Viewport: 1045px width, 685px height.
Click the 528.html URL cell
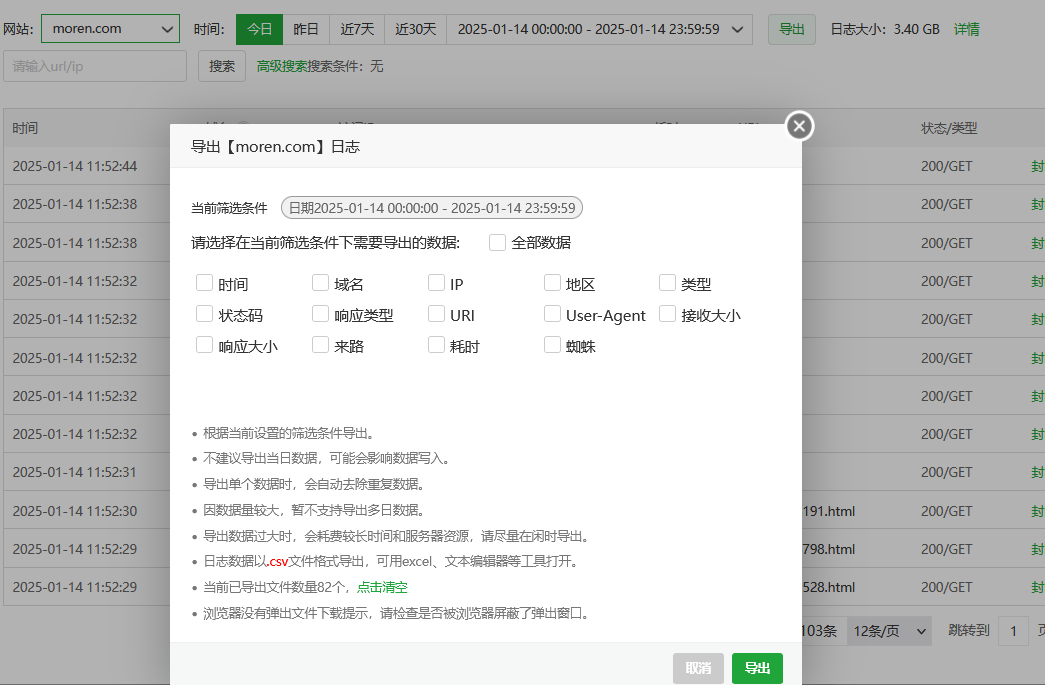click(829, 587)
